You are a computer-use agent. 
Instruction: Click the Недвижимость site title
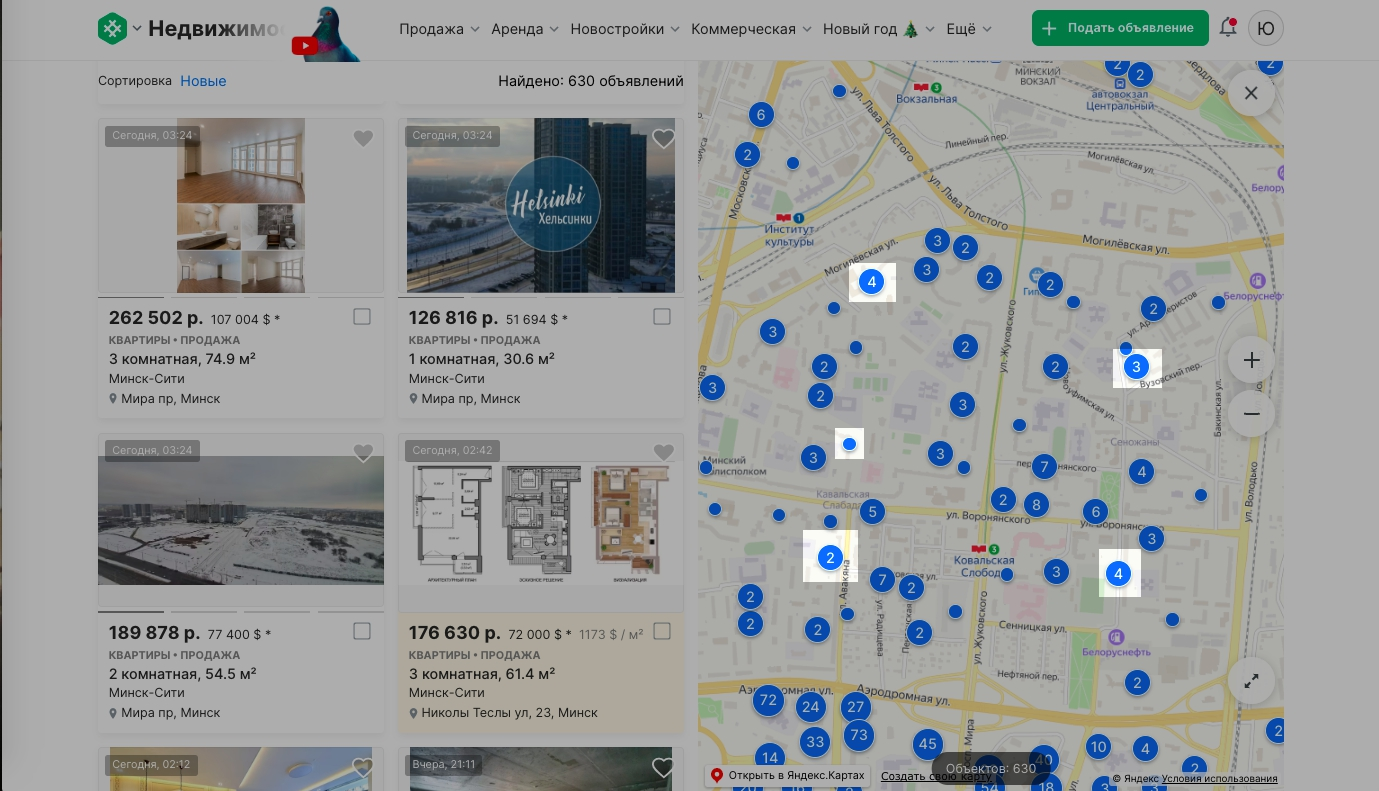[x=215, y=29]
